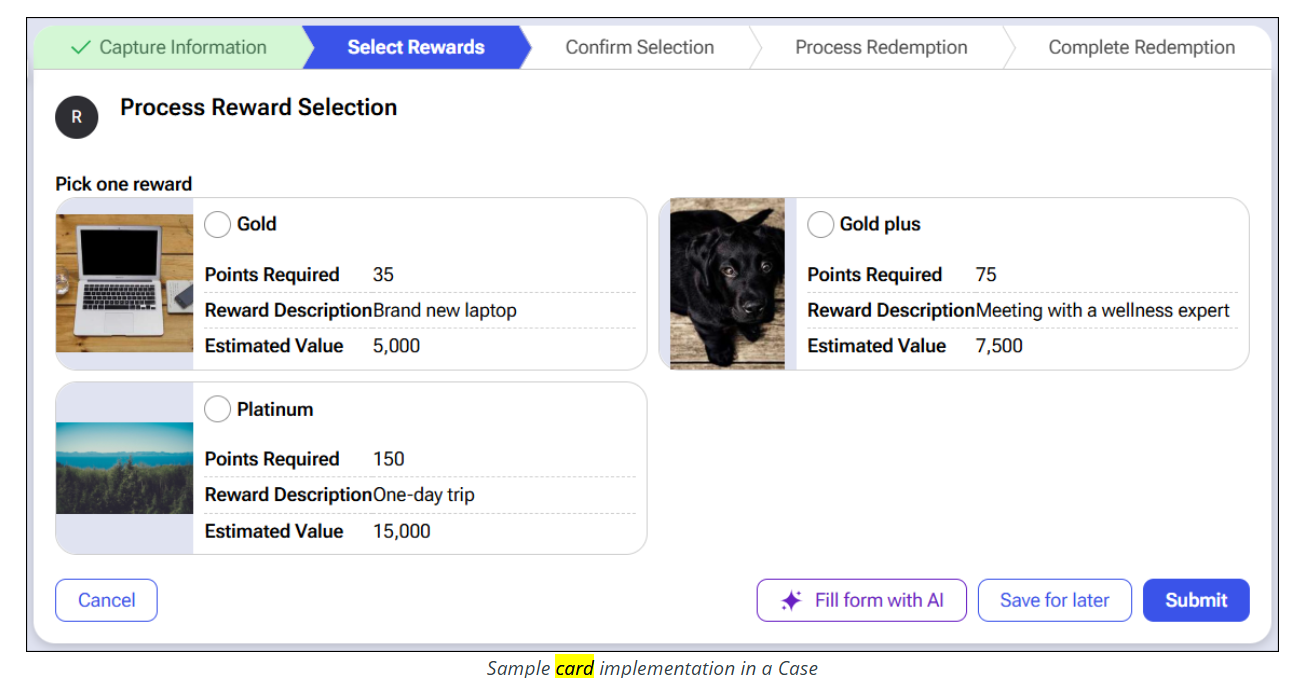The image size is (1305, 678).
Task: Pick the Platinum reward radio button
Action: coord(217,409)
